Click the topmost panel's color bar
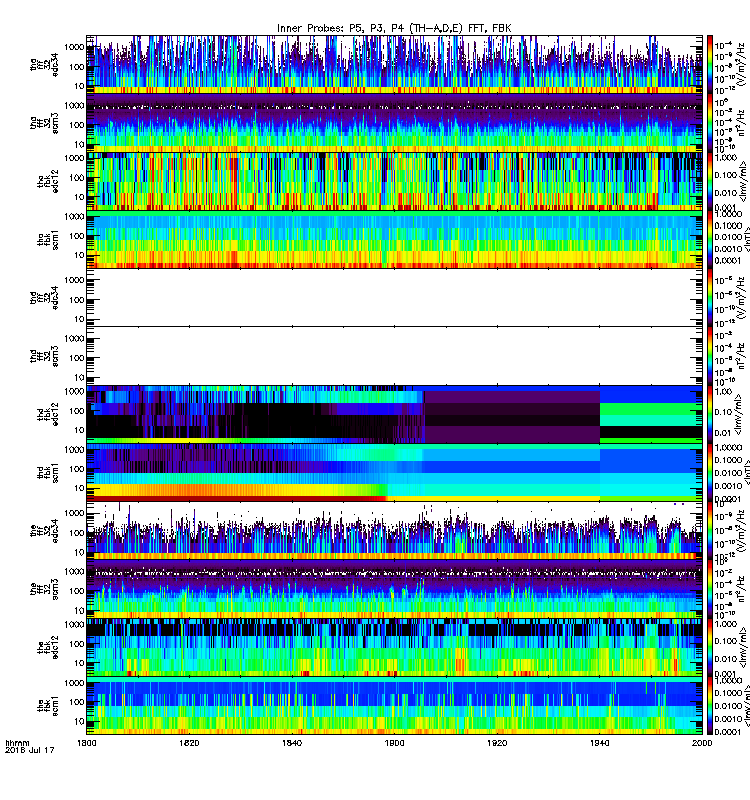750x800 pixels. (x=710, y=64)
